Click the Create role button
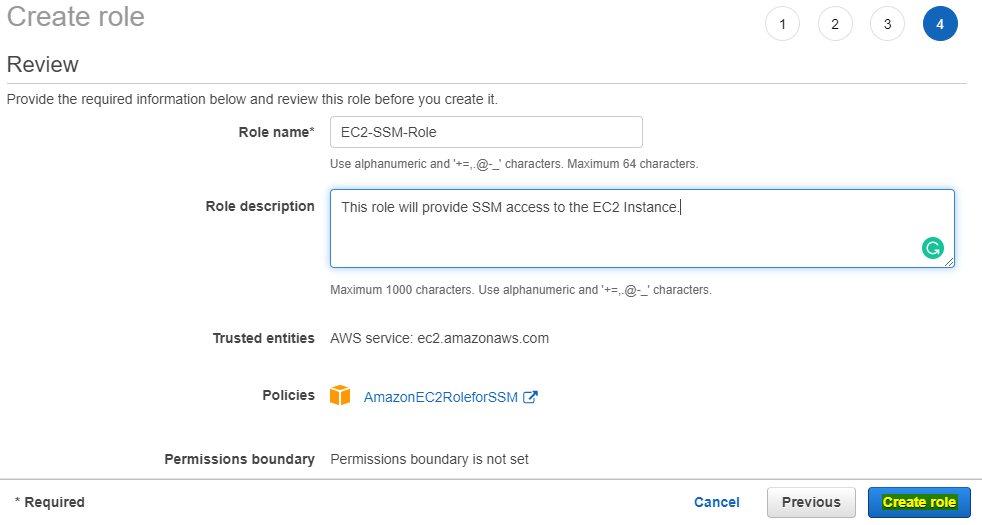Image resolution: width=982 pixels, height=525 pixels. pos(919,502)
